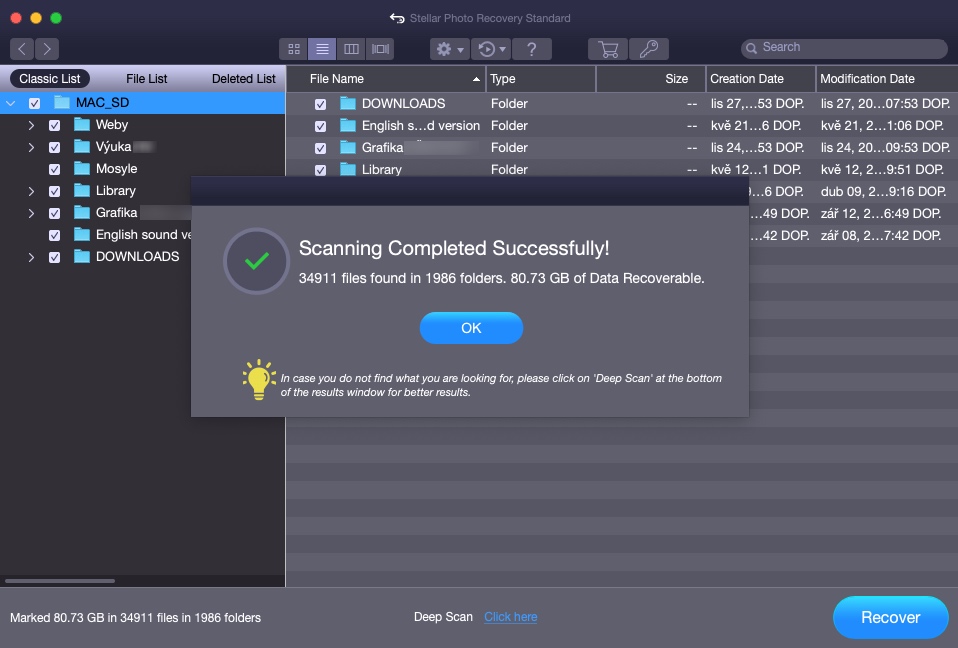Click English s...d version folder icon

[x=348, y=125]
